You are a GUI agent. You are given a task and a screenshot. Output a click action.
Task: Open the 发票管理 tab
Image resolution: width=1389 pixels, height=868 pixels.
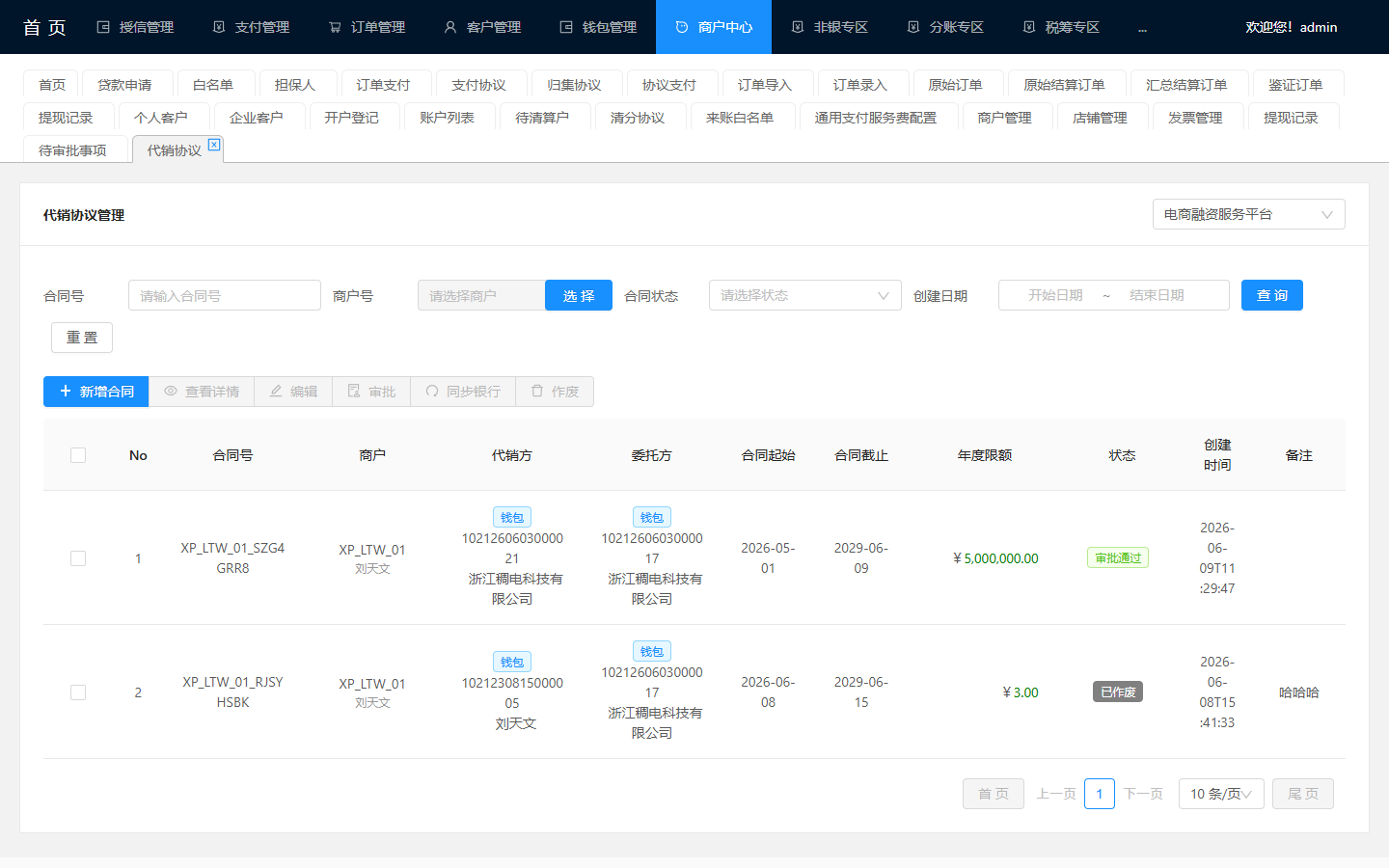click(x=1196, y=118)
